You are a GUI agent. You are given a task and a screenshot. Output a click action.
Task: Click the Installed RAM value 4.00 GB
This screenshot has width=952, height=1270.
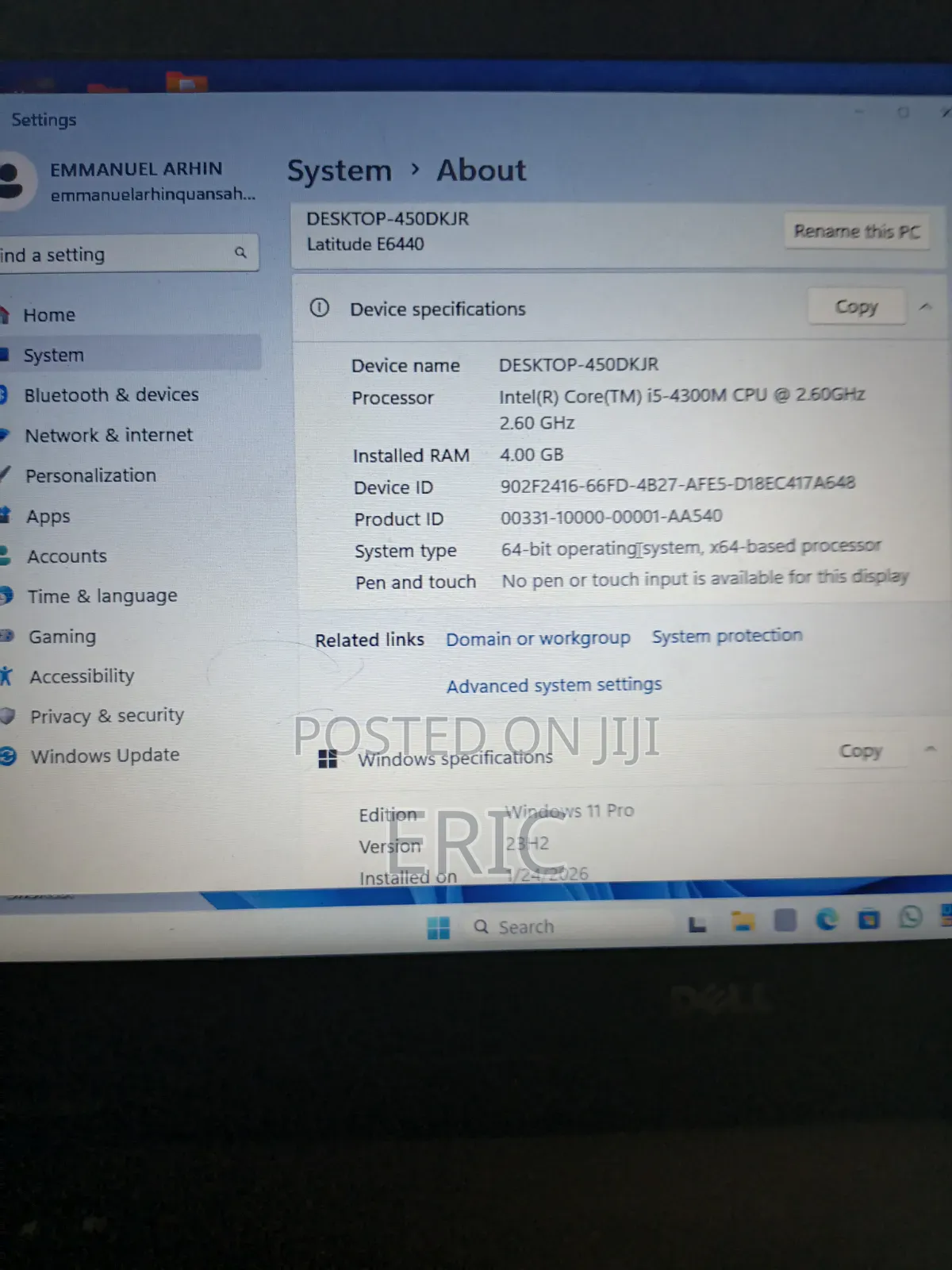pyautogui.click(x=532, y=455)
